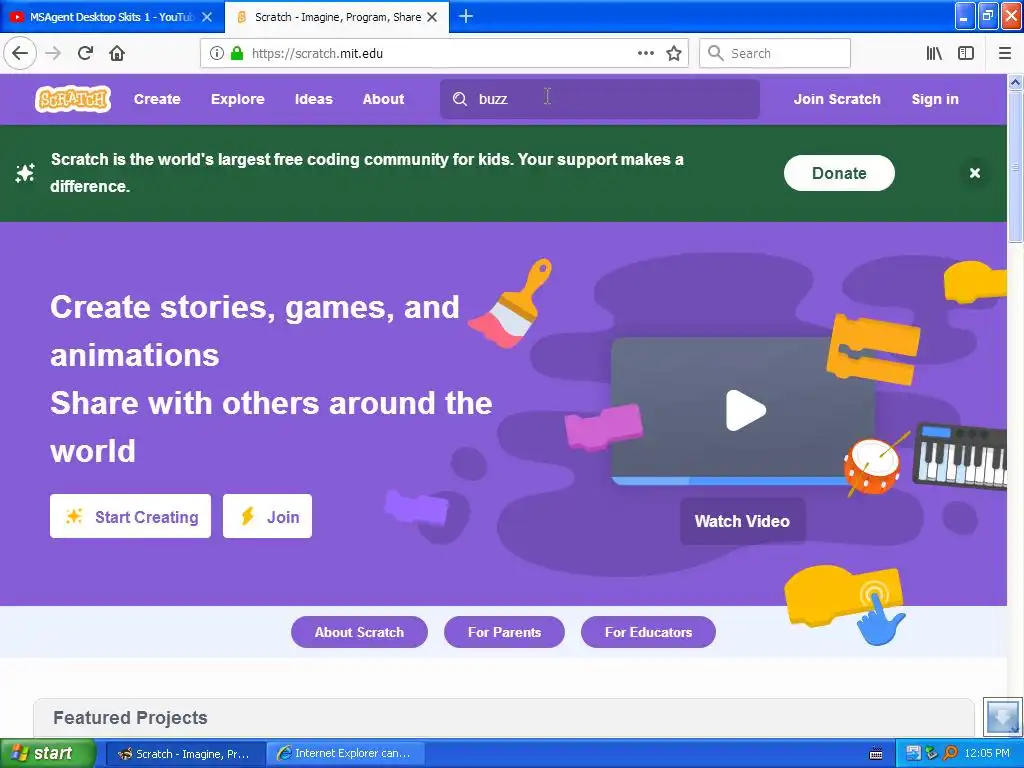This screenshot has height=768, width=1024.
Task: Open the Windows start button
Action: tap(48, 753)
